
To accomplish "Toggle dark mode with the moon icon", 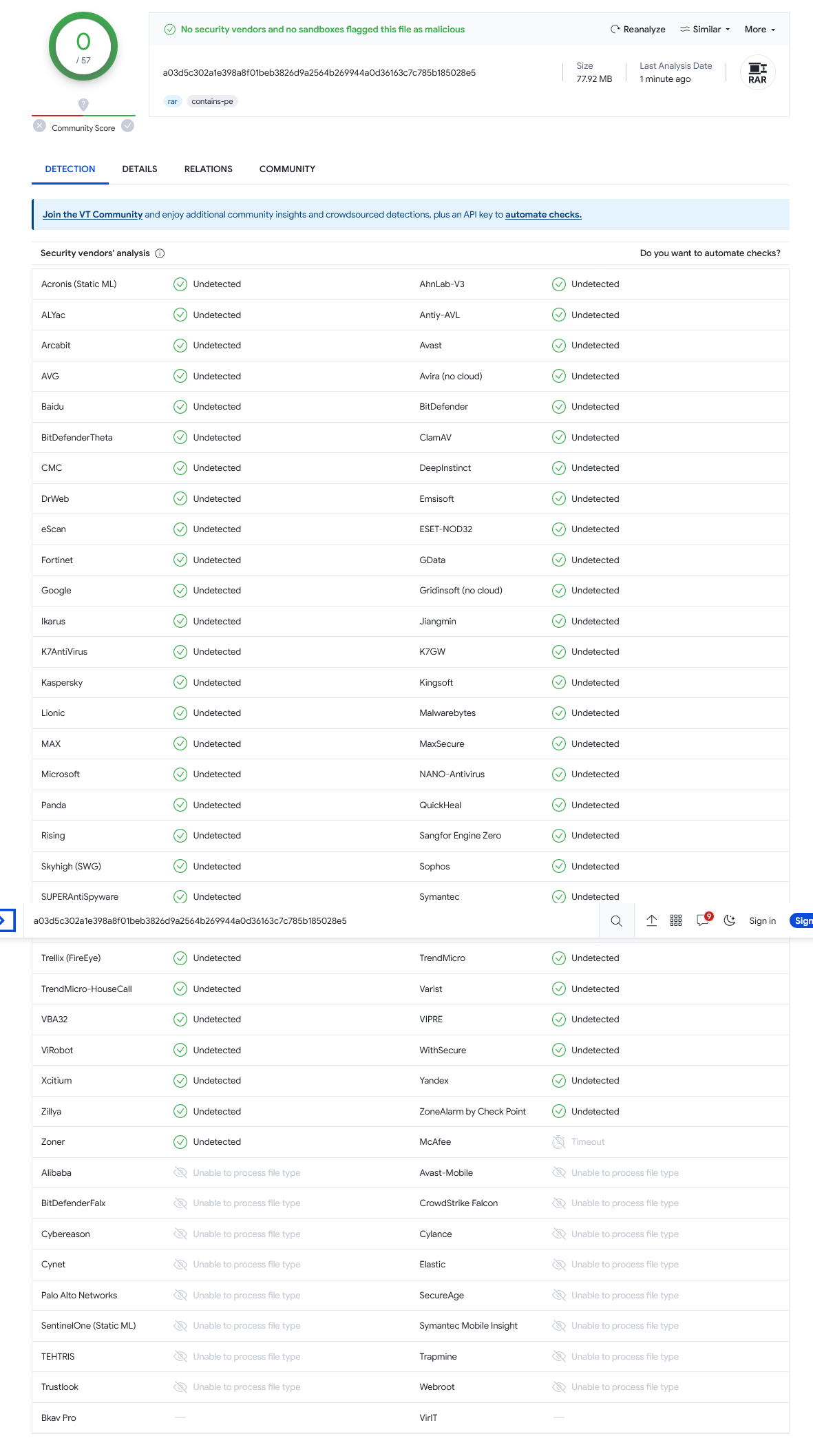I will click(x=730, y=920).
